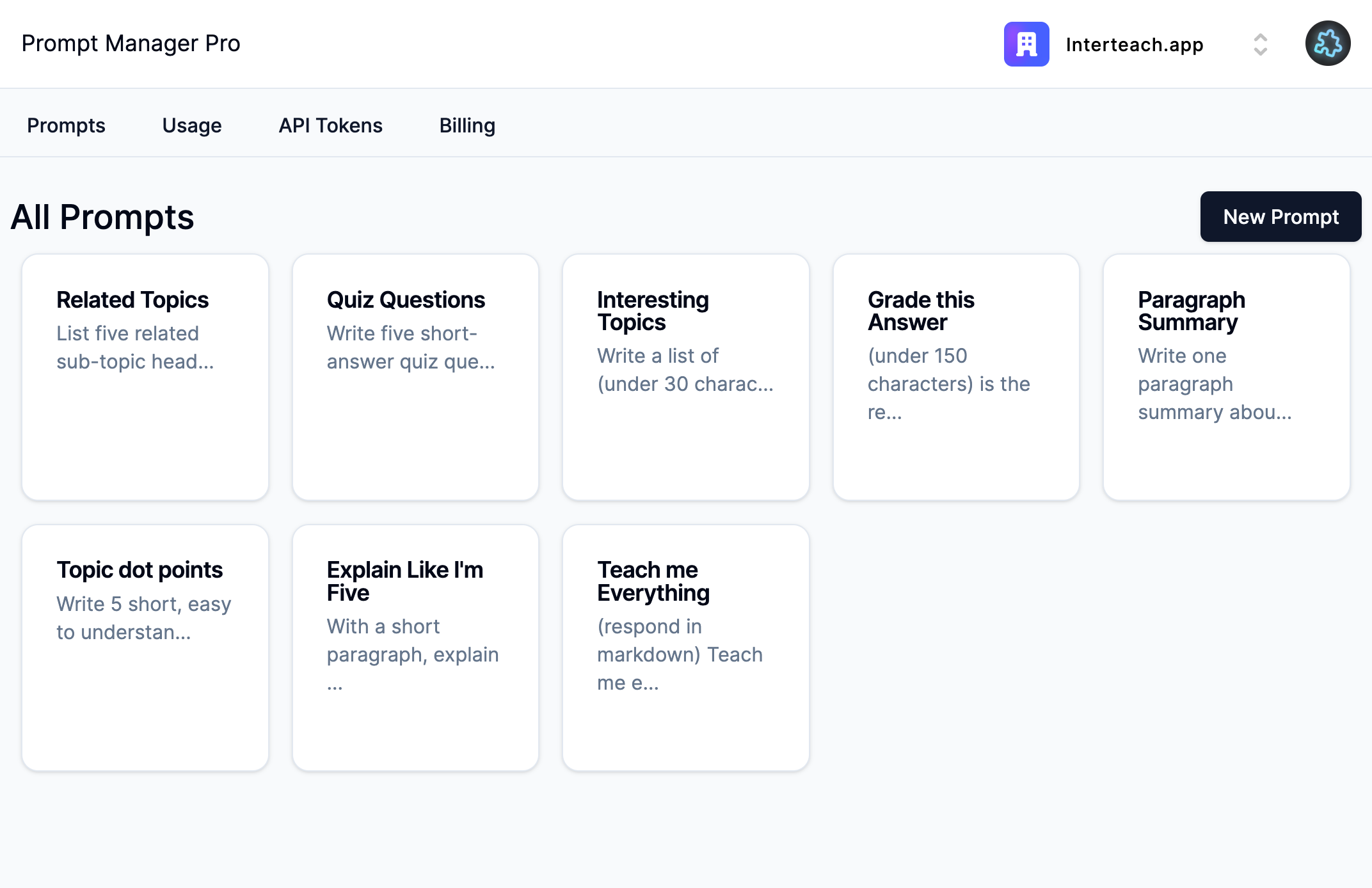Switch to the Prompts tab
The width and height of the screenshot is (1372, 888).
tap(66, 125)
